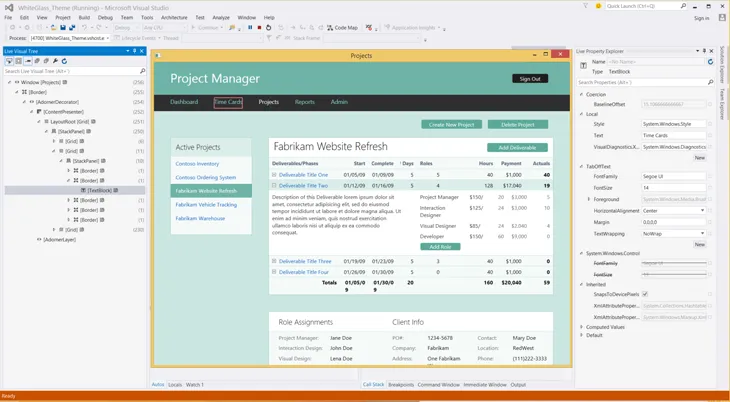Toggle the SnapsToDevicePixels checkbox
This screenshot has height=402, width=730.
(x=645, y=294)
